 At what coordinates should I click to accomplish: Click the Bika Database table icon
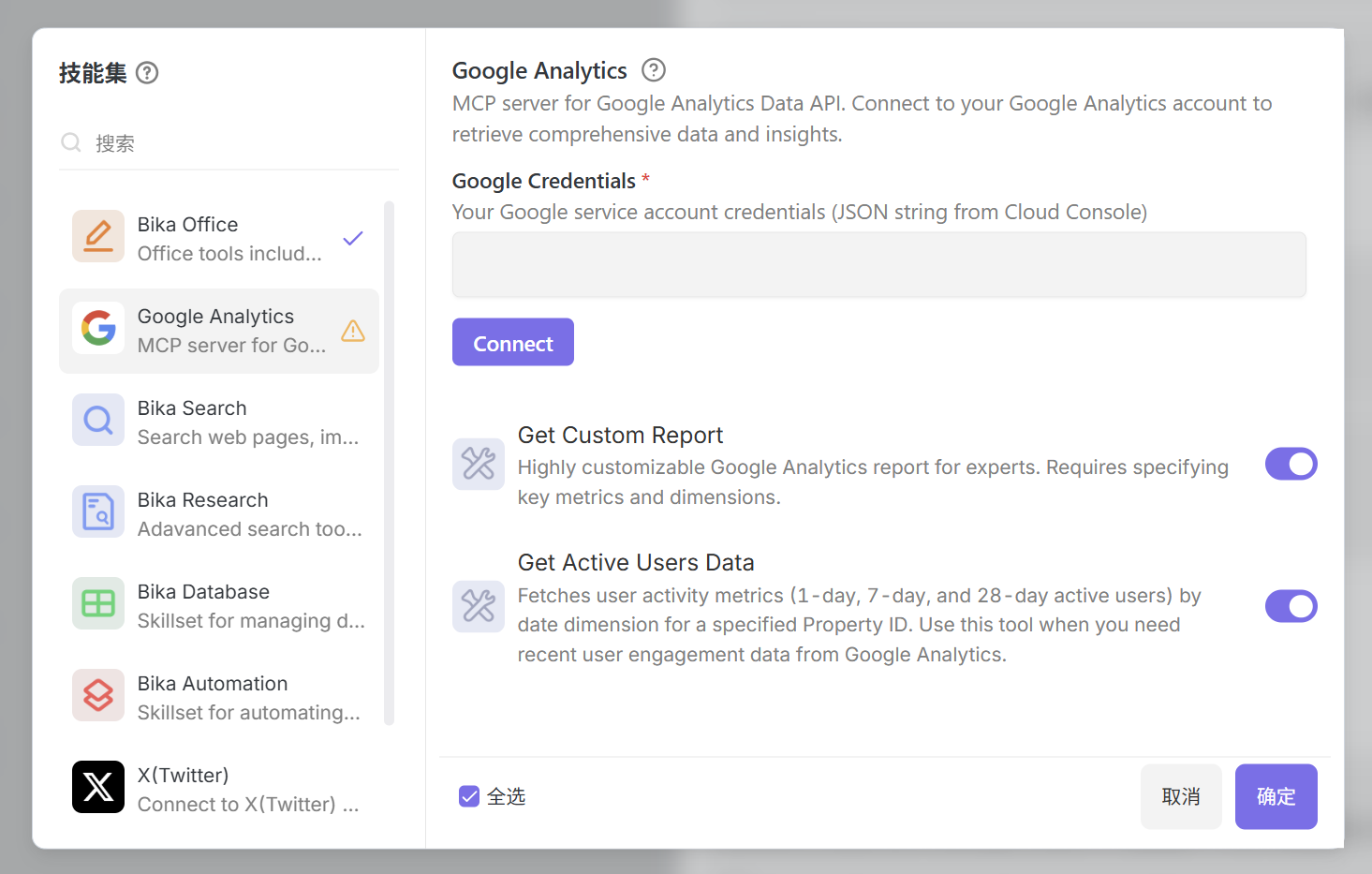click(x=98, y=603)
